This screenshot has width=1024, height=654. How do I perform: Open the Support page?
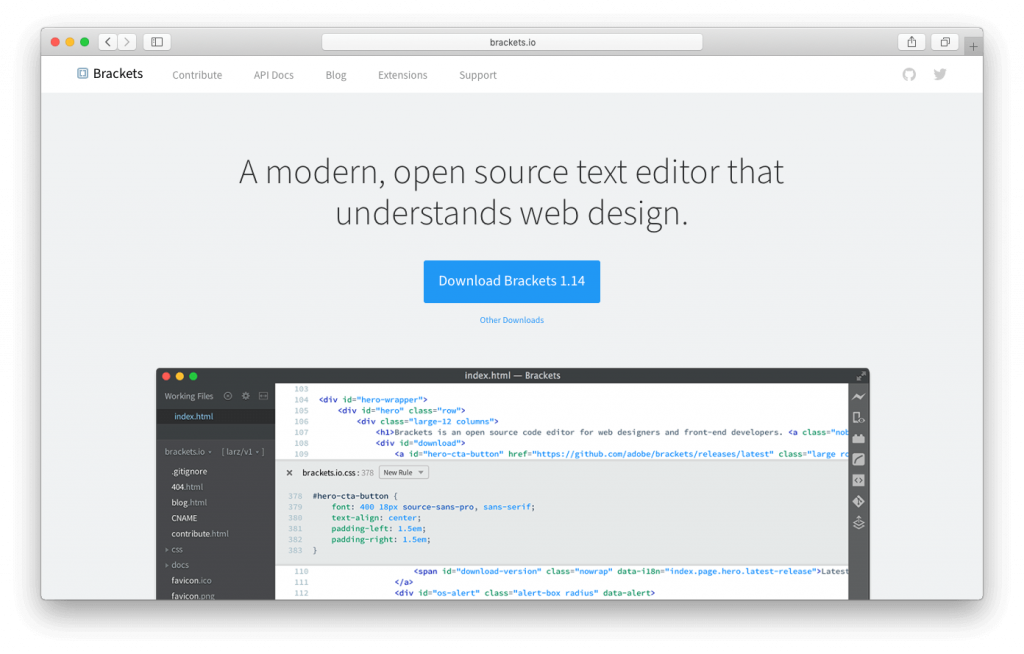click(477, 75)
